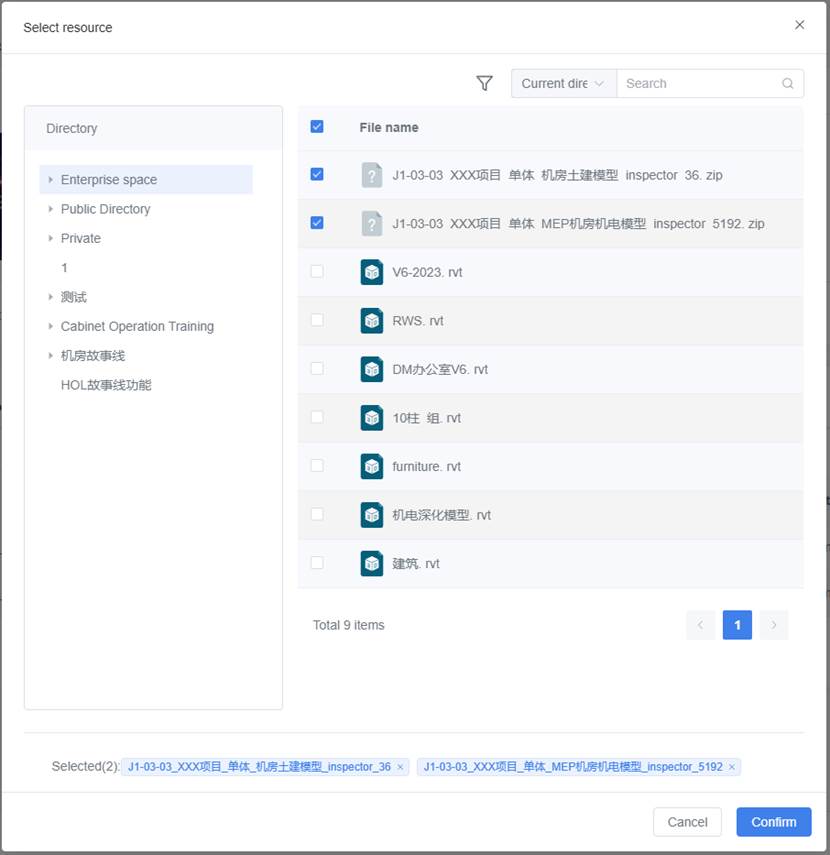Uncheck the MEP机房机电模型 zip file
This screenshot has height=855, width=830.
point(317,223)
